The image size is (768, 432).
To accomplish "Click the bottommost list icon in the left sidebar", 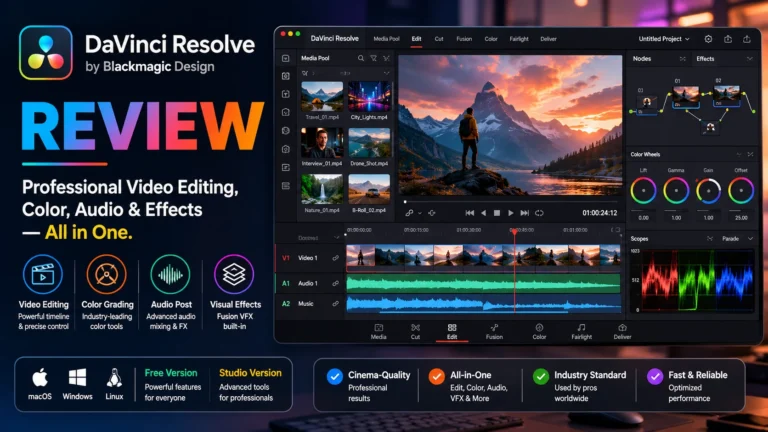I will [x=286, y=186].
